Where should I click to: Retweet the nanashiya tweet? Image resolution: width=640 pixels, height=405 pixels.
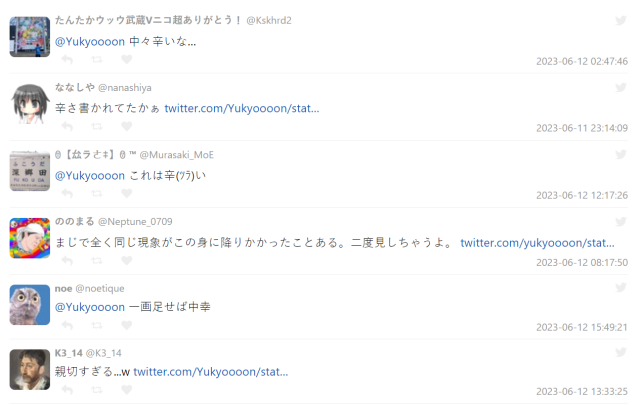click(97, 127)
